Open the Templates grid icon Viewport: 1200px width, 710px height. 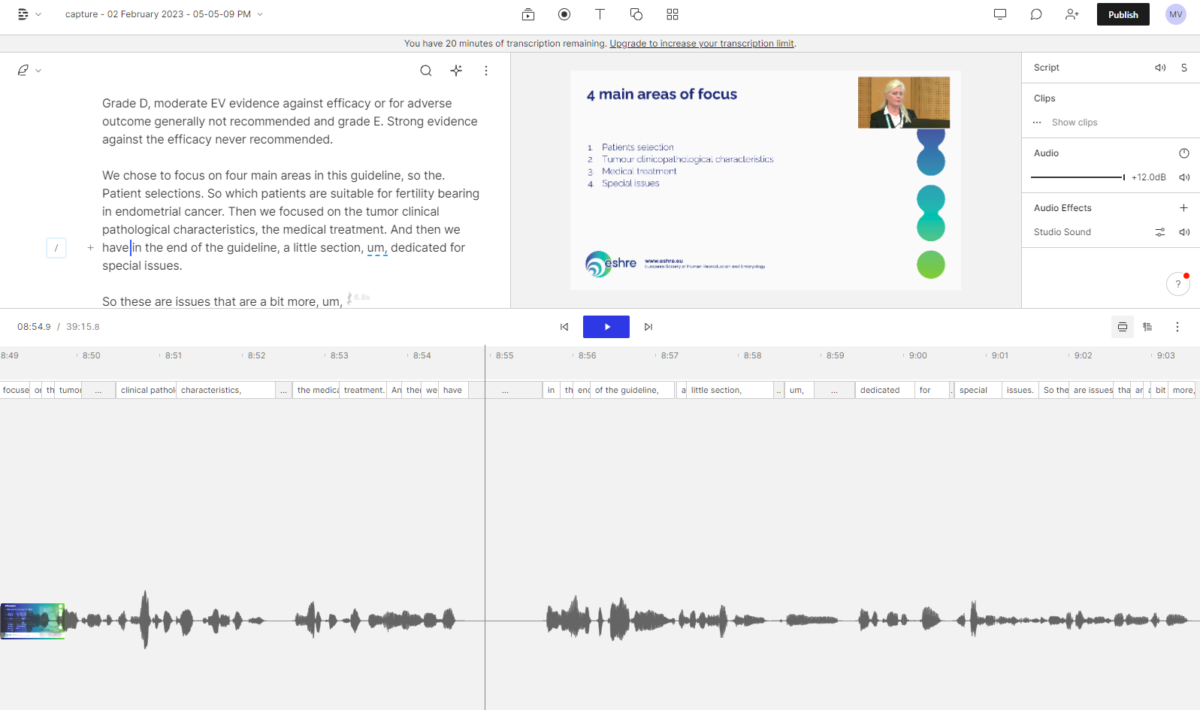[x=672, y=14]
